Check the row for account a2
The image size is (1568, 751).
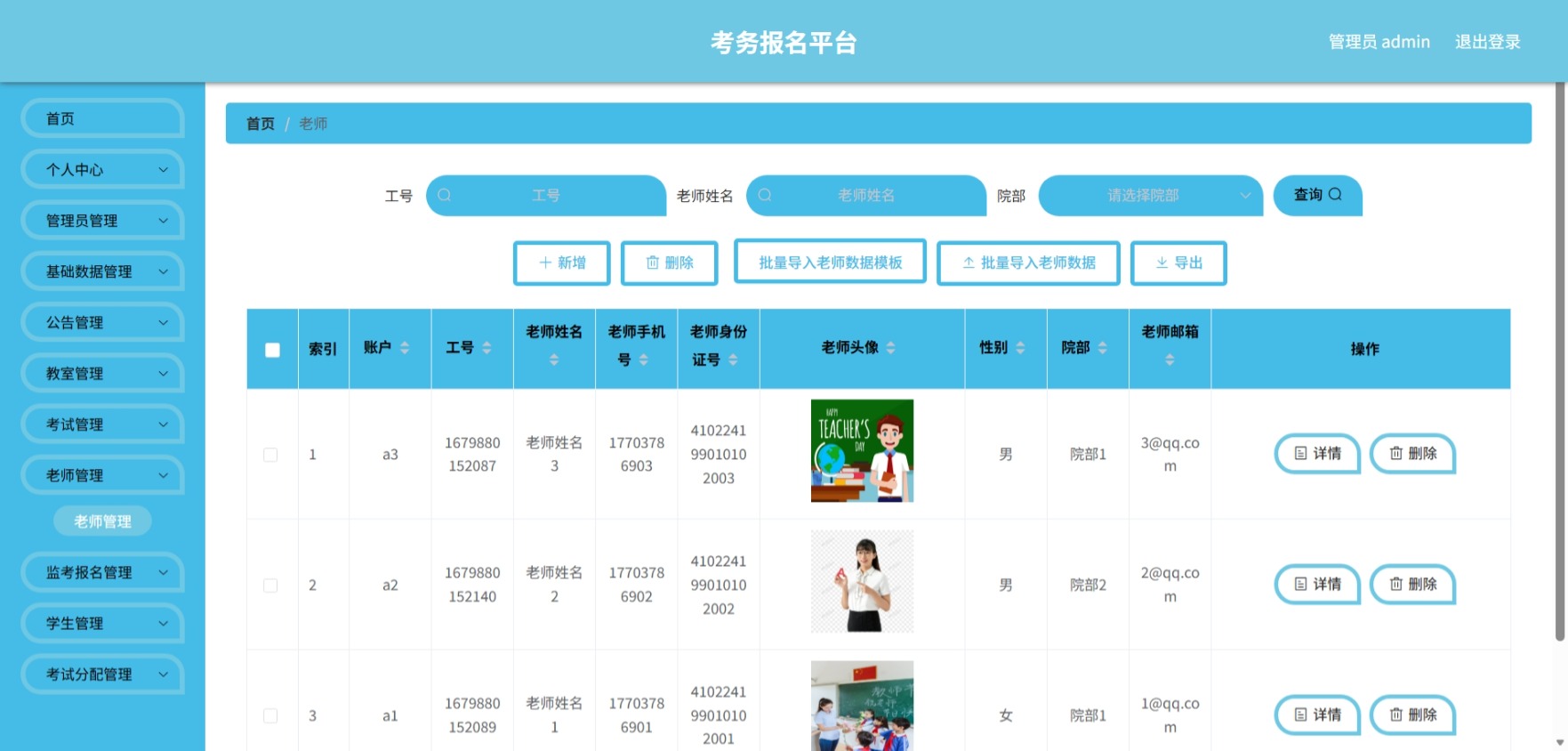270,585
